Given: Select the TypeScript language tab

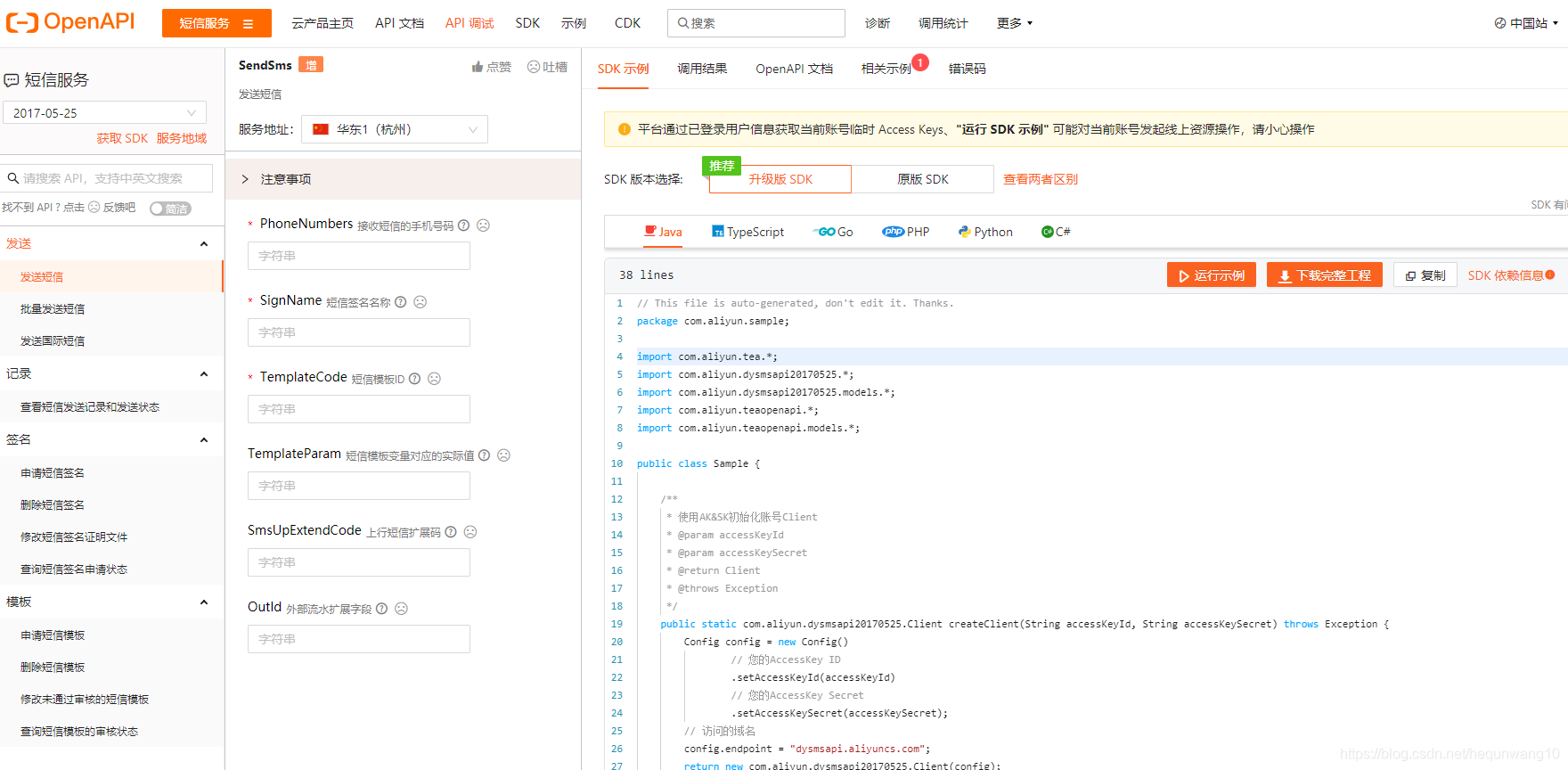Looking at the screenshot, I should [747, 232].
